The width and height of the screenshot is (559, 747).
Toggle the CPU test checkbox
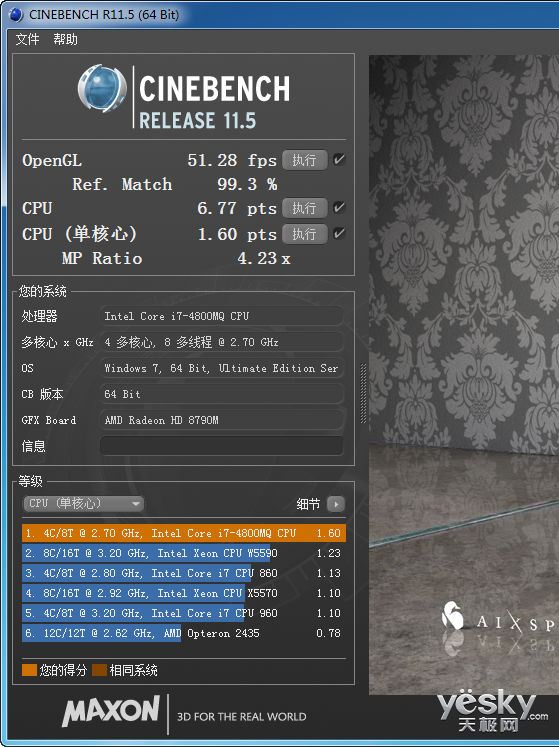(x=339, y=208)
